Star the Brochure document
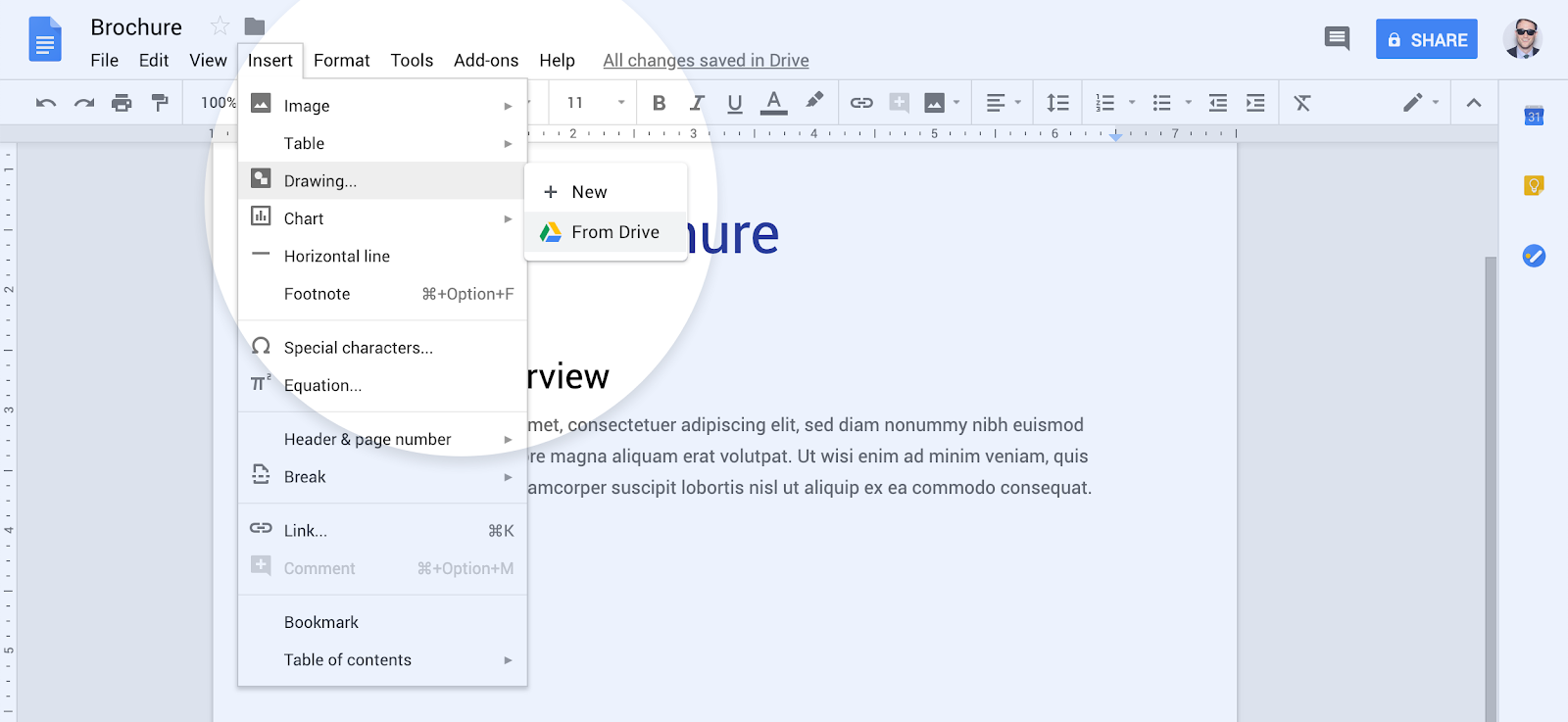 point(220,26)
